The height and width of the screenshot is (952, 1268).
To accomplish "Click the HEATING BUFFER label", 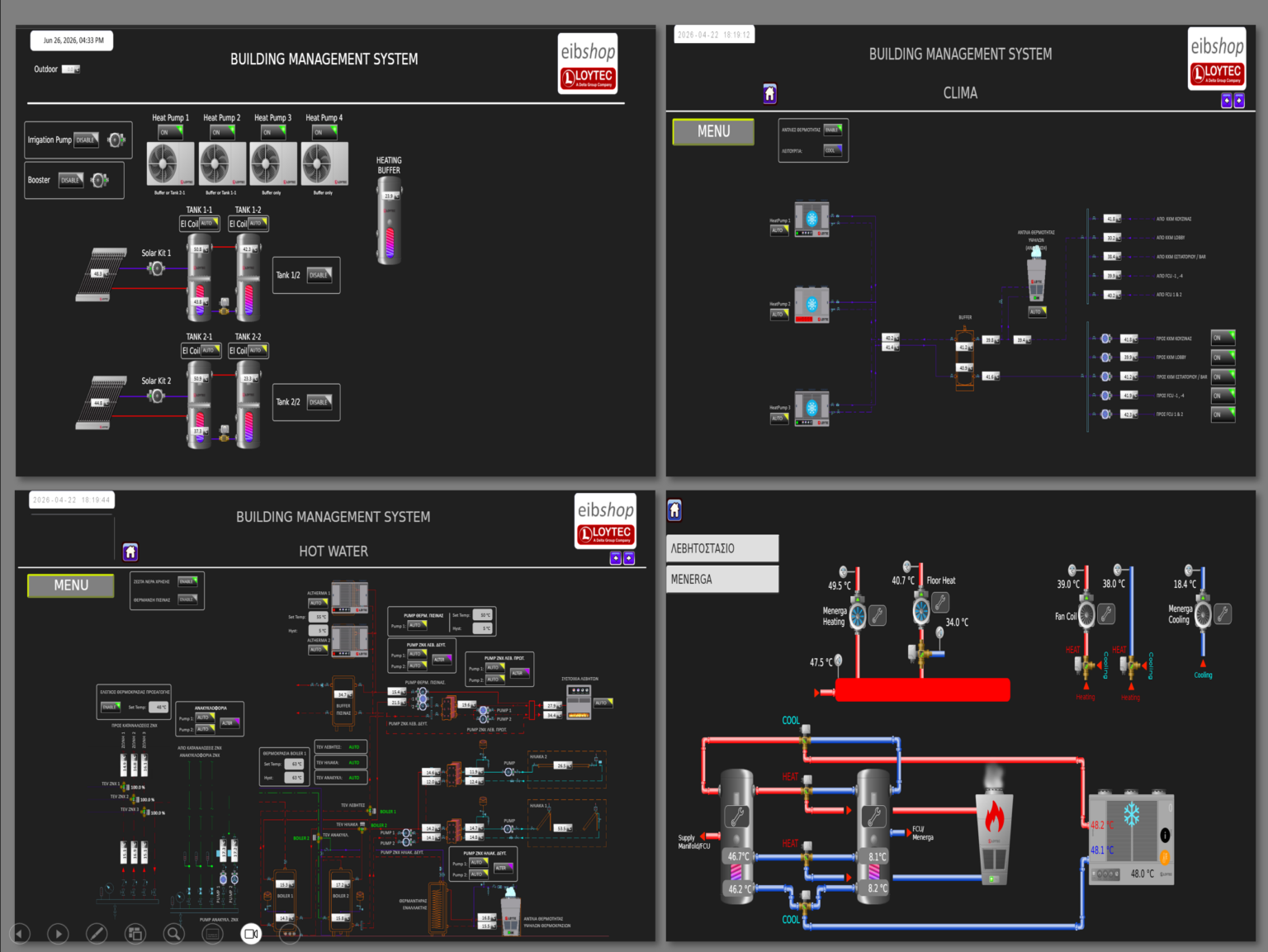I will click(x=389, y=165).
